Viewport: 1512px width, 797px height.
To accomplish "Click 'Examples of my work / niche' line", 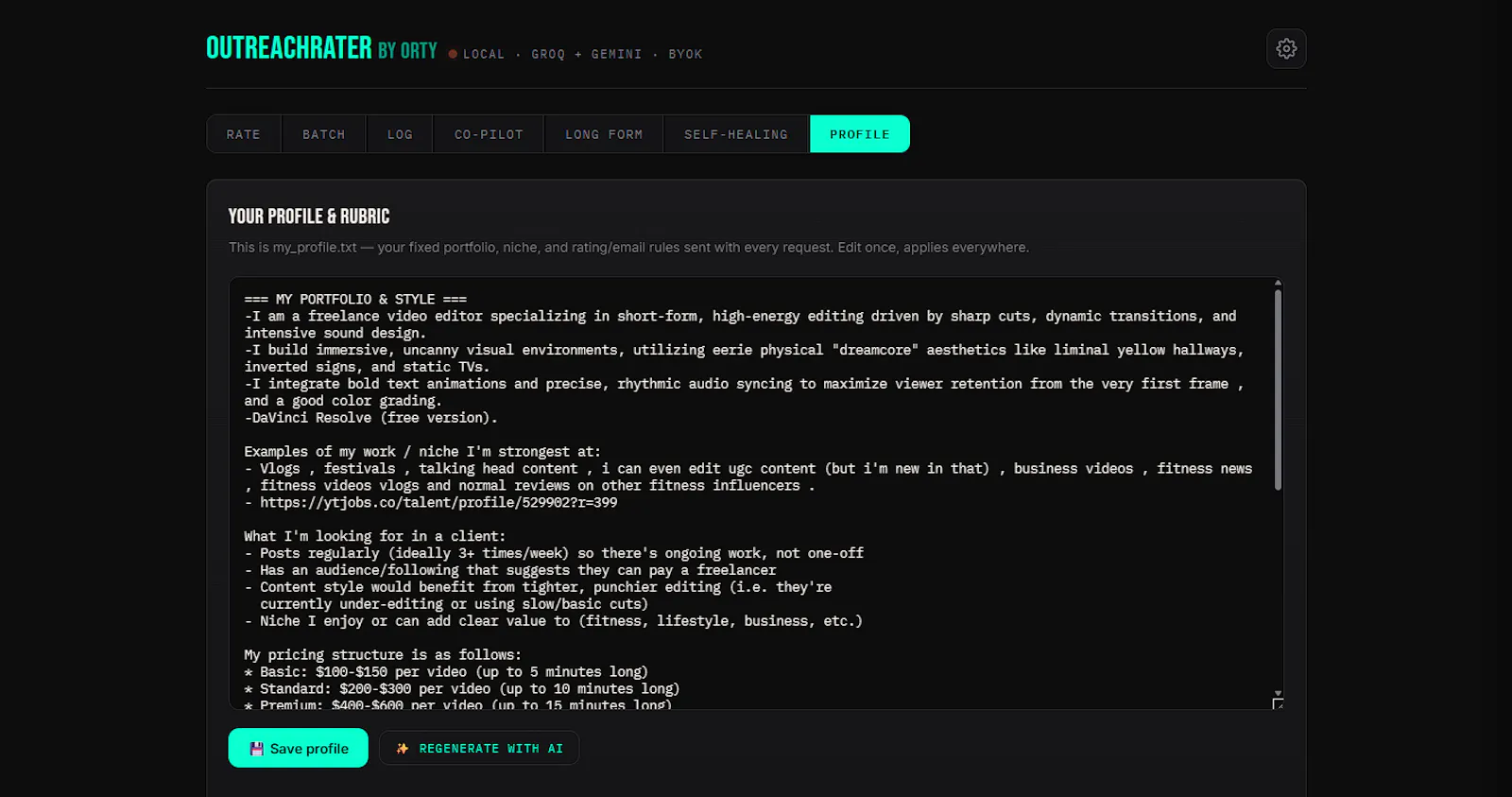I will [422, 452].
